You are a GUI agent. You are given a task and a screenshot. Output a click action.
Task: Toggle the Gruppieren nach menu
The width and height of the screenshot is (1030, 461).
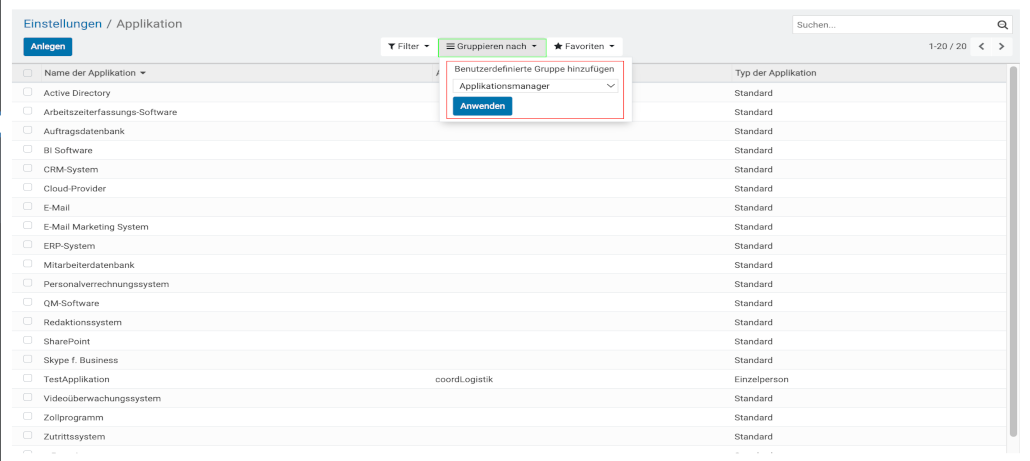(492, 47)
